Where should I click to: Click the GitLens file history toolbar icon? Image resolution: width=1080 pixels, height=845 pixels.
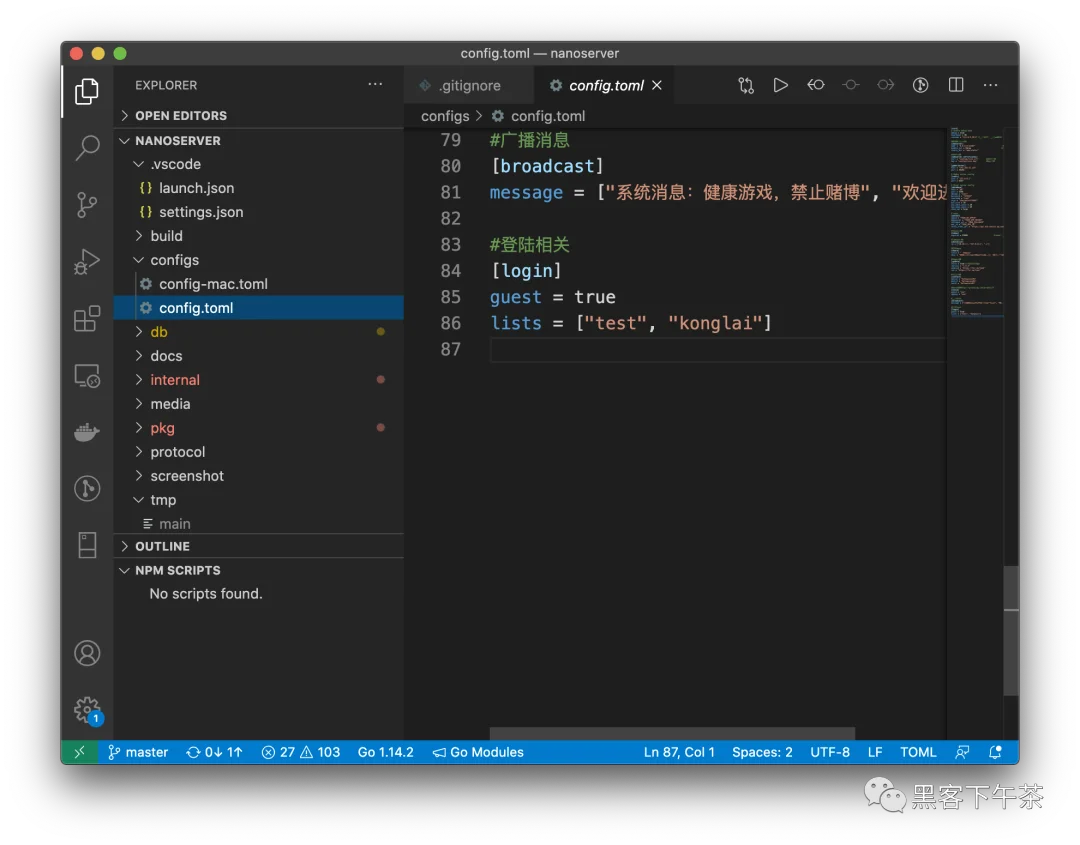tap(920, 85)
